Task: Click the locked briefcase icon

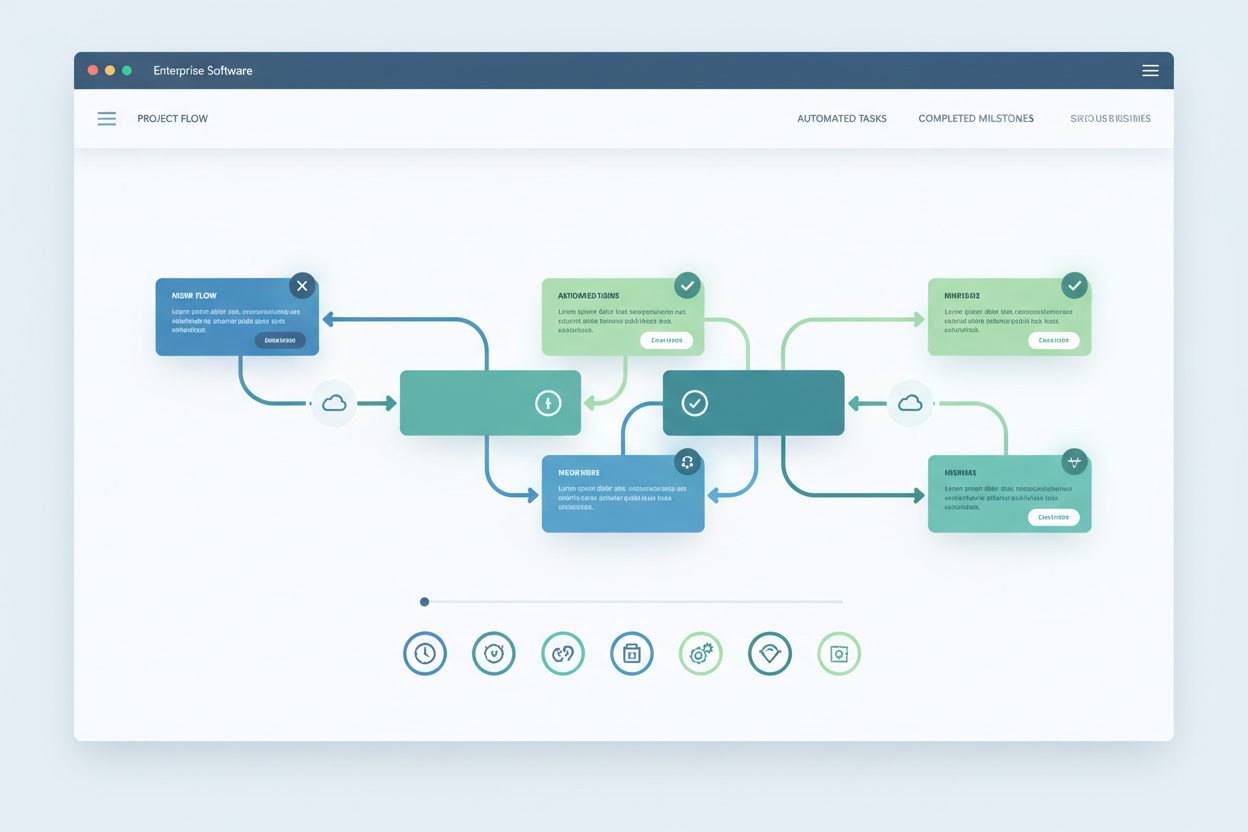Action: [x=632, y=653]
